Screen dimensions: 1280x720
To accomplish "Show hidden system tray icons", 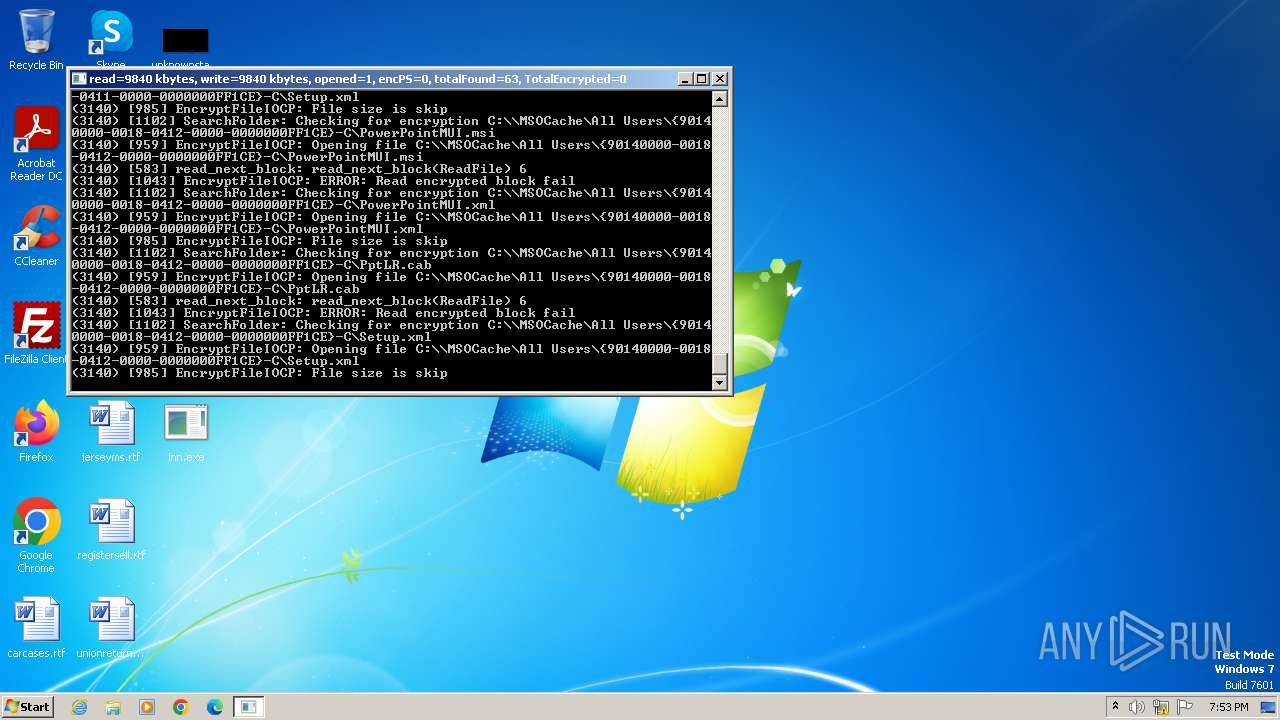I will coord(1115,707).
